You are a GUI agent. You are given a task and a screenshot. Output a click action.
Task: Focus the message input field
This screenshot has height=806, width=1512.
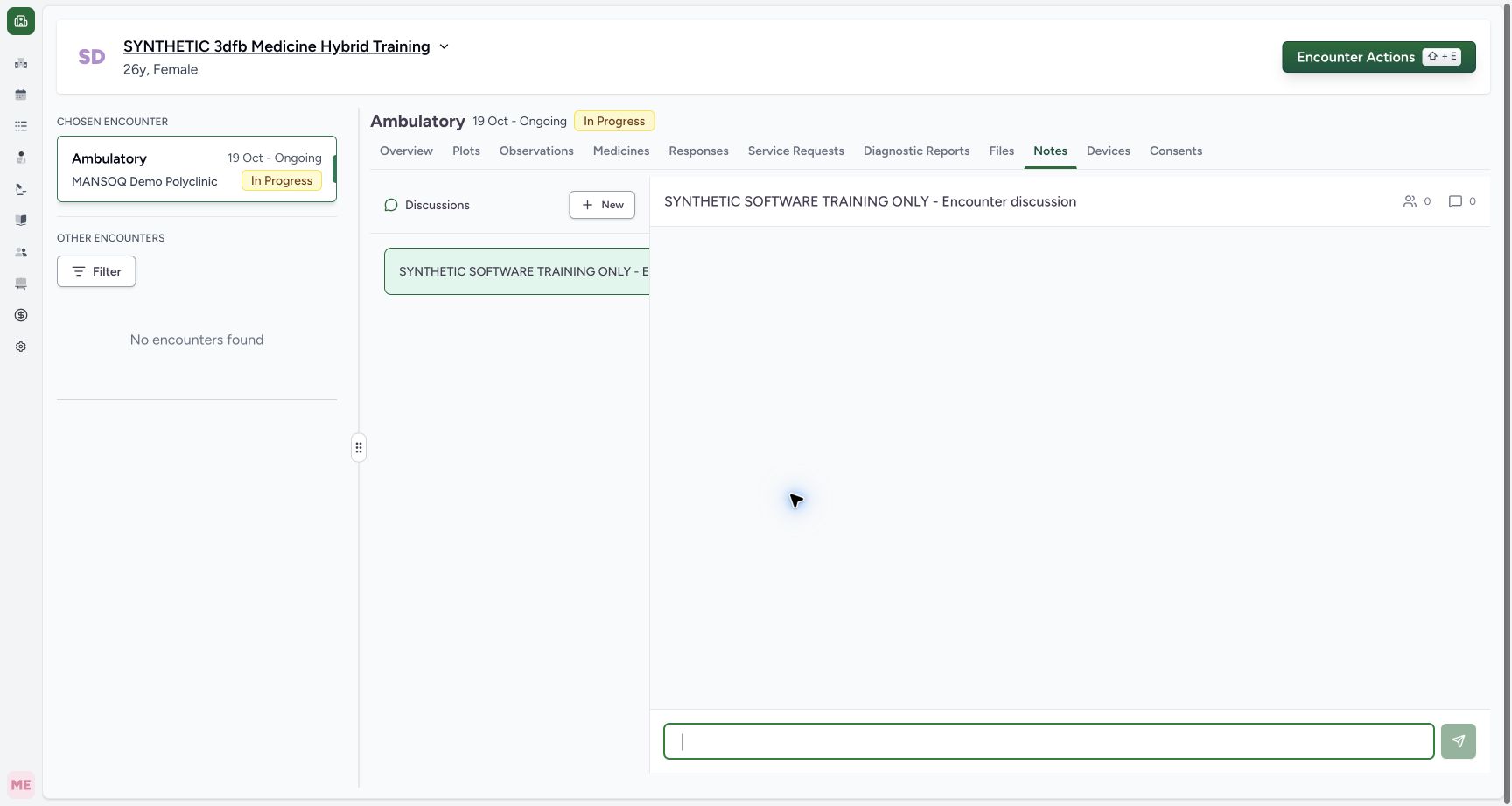tap(1049, 741)
